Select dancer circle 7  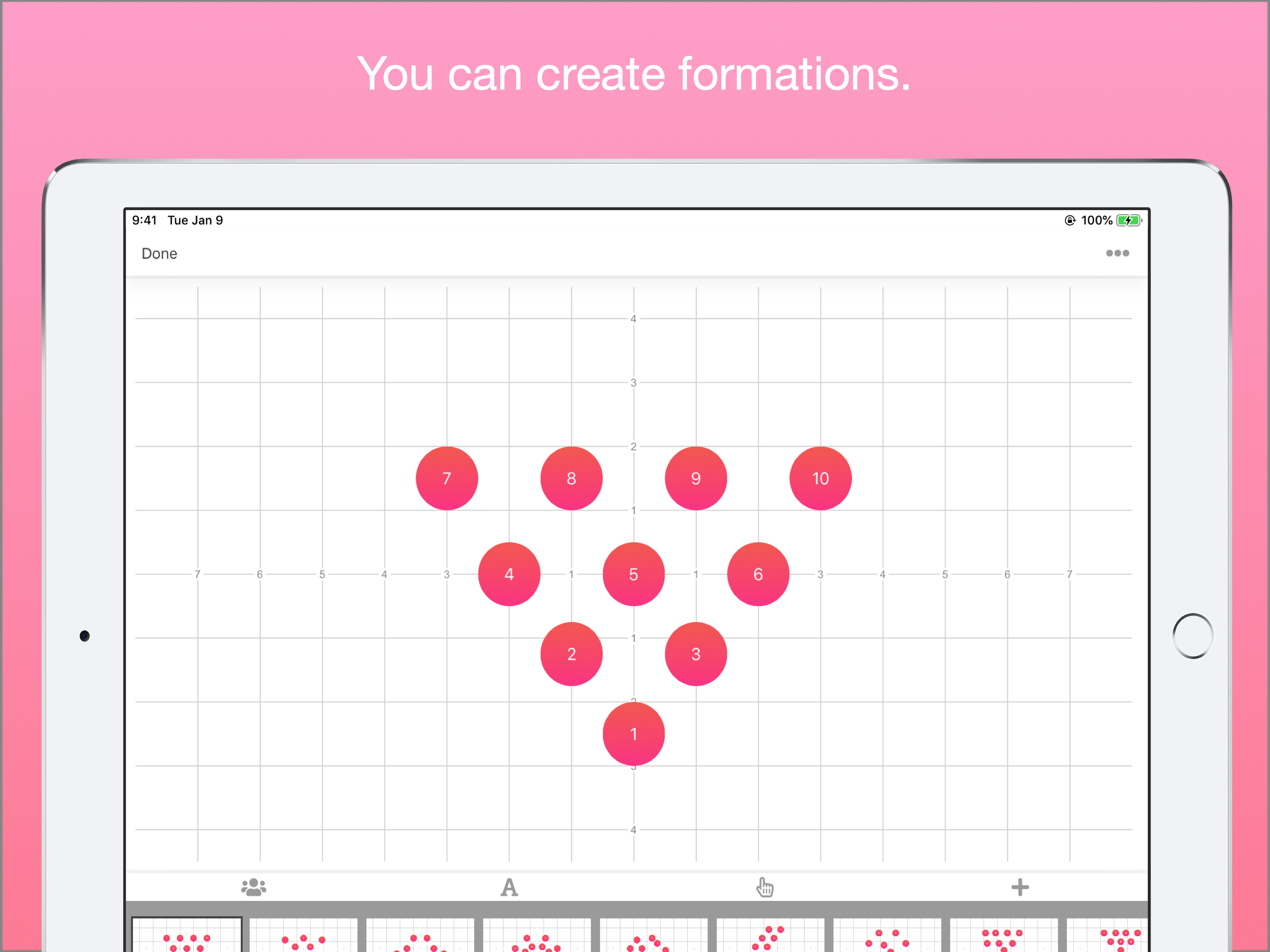(447, 478)
